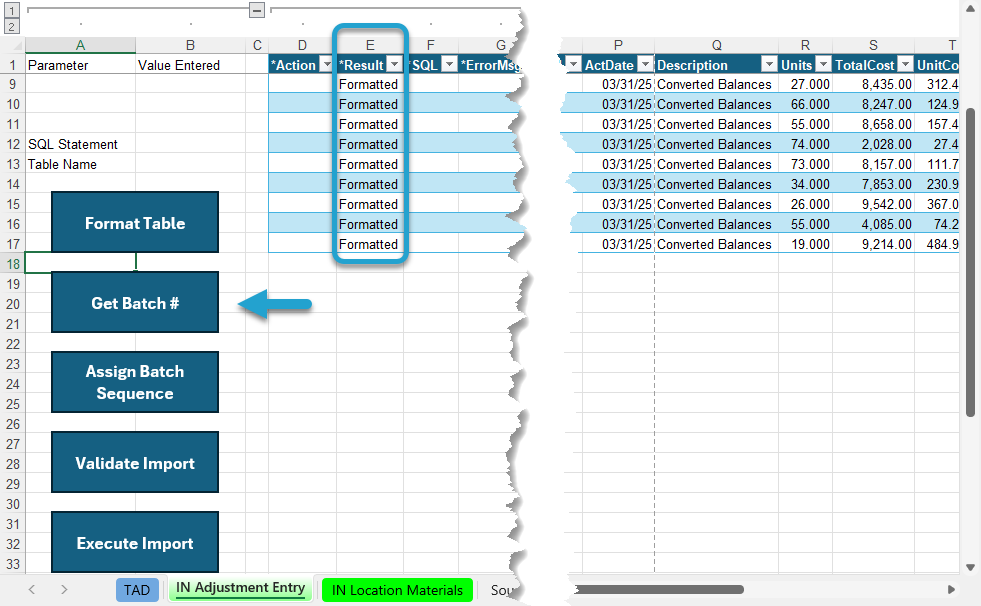The width and height of the screenshot is (981, 606).
Task: Open the ActDate column filter dropdown
Action: pyautogui.click(x=644, y=64)
